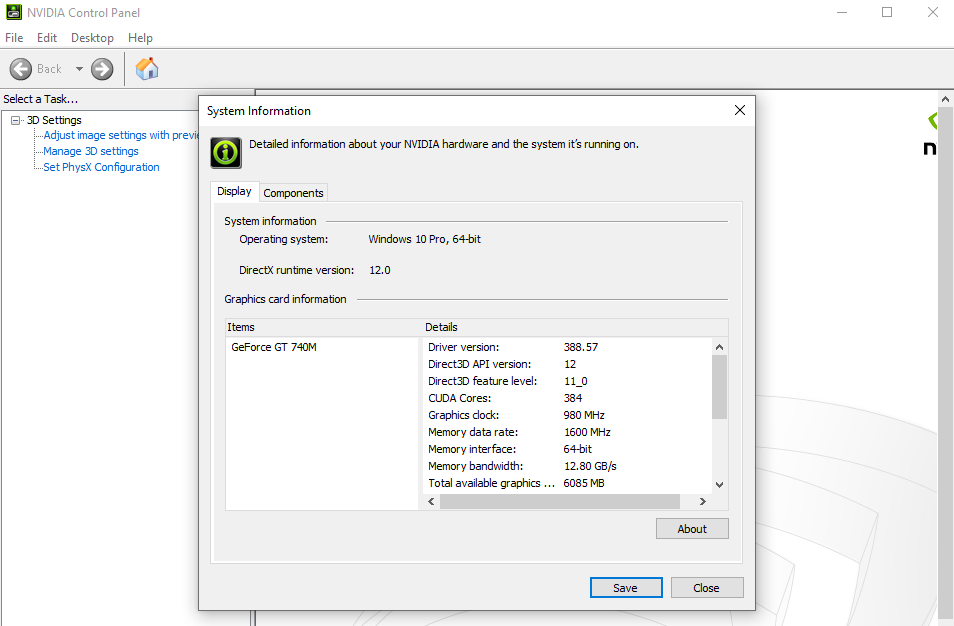The width and height of the screenshot is (954, 626).
Task: Click the horizontal scroll-right arrow in details
Action: tap(703, 501)
